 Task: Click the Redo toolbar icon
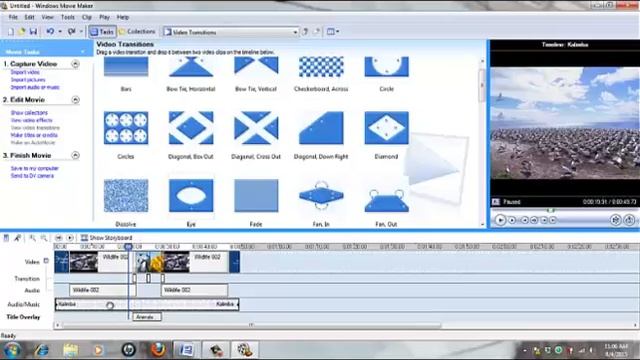point(71,31)
